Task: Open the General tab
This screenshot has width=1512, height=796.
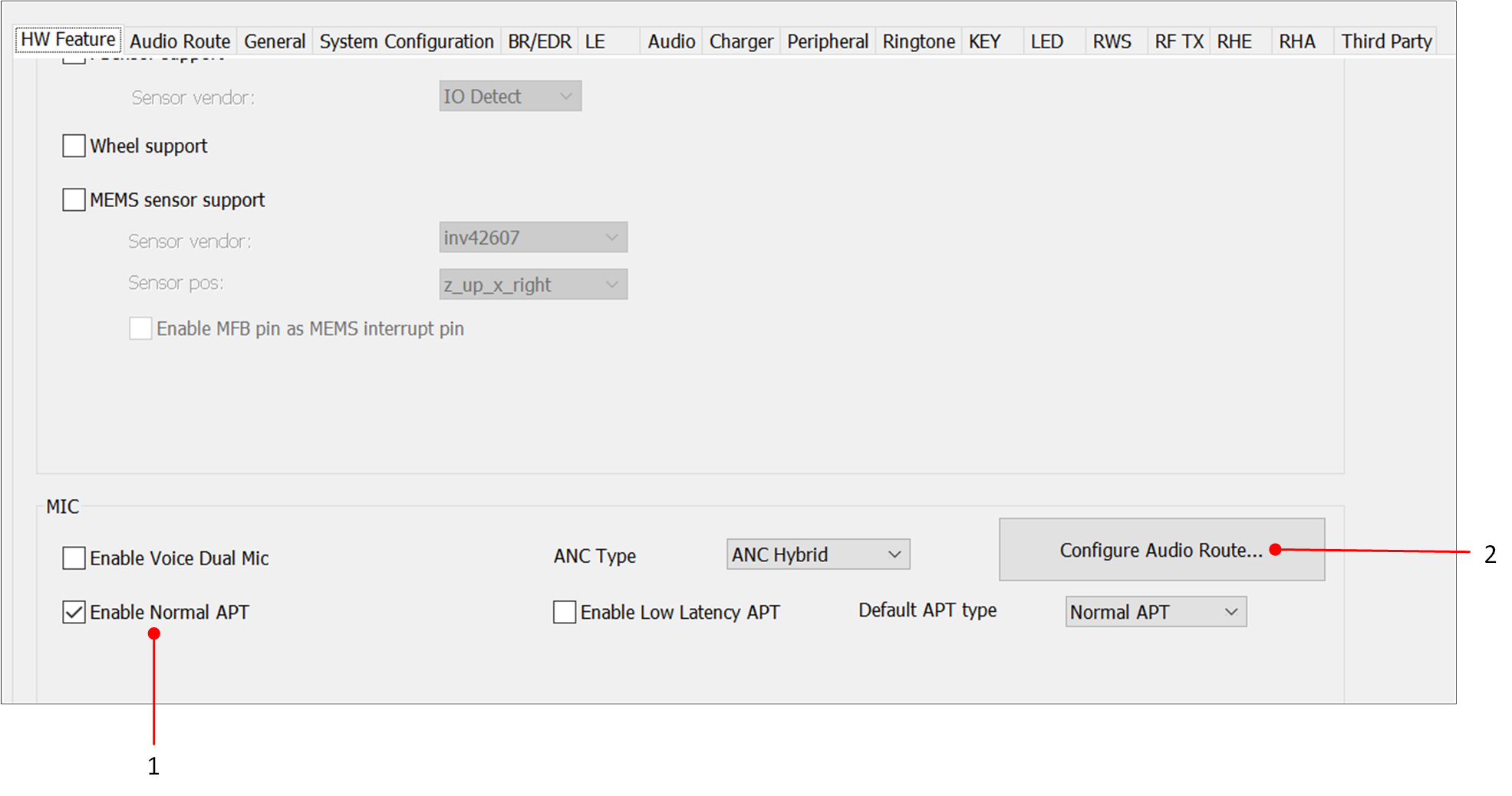Action: click(x=275, y=41)
